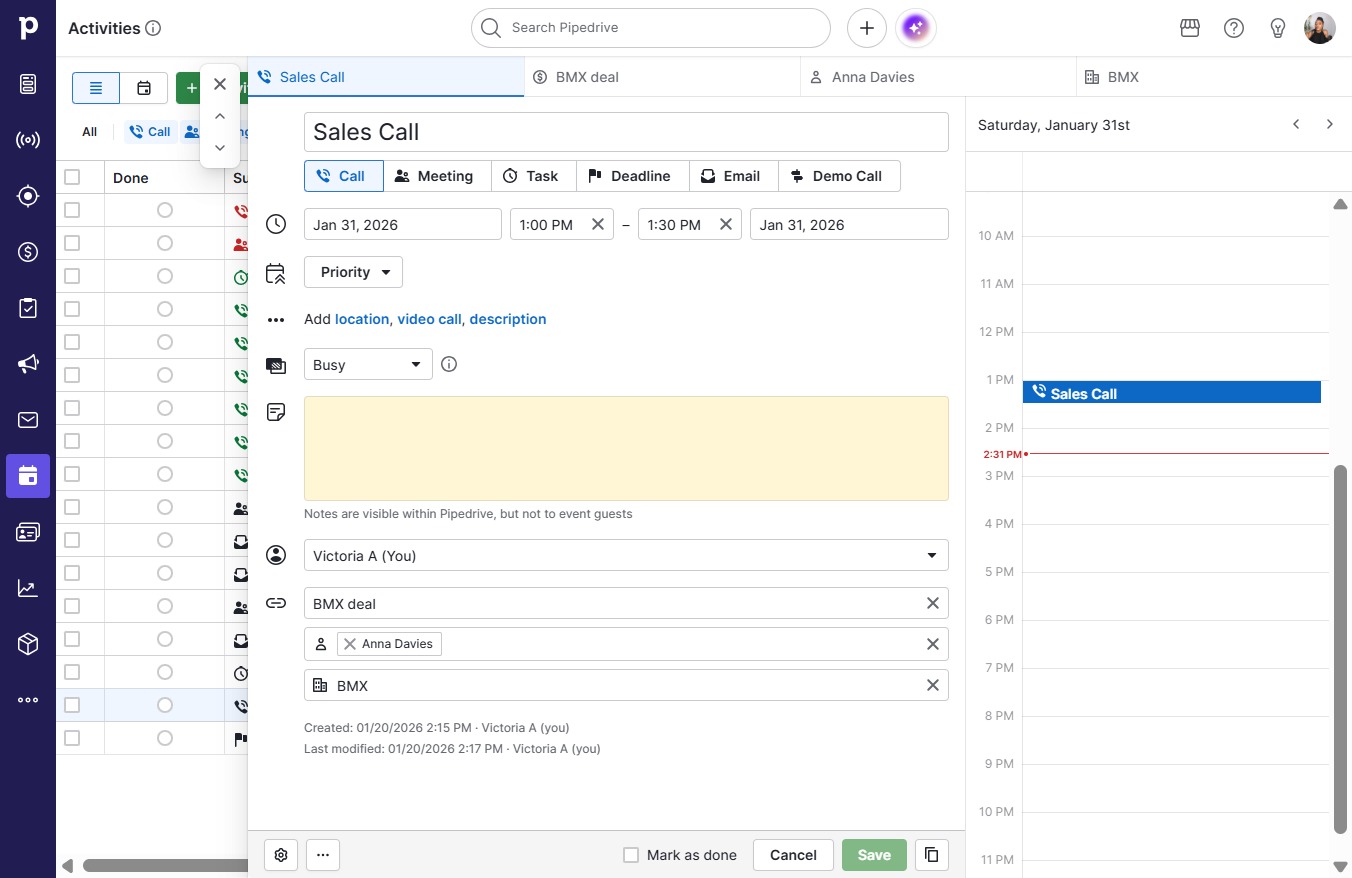Close the activity panel with the X
This screenshot has width=1352, height=878.
pyautogui.click(x=220, y=84)
